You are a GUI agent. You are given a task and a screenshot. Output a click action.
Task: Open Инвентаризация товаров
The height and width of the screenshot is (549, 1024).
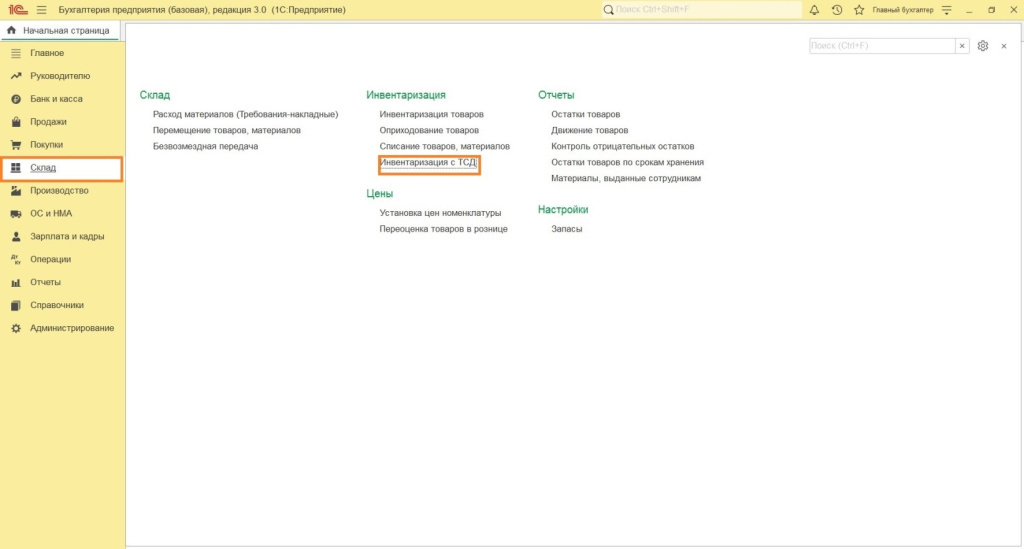[431, 114]
